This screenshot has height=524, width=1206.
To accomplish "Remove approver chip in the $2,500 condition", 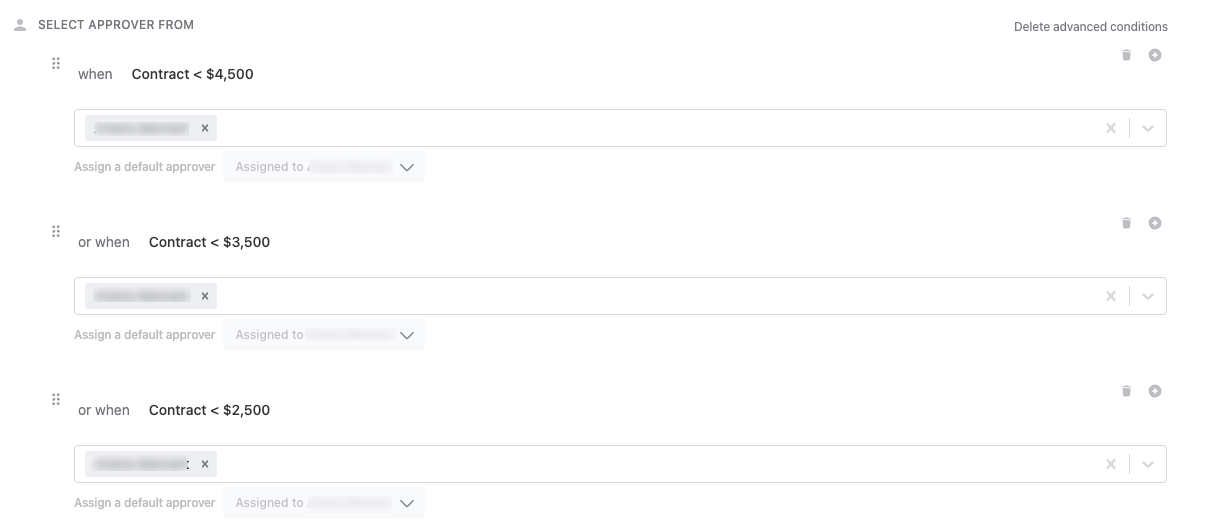I will point(205,464).
